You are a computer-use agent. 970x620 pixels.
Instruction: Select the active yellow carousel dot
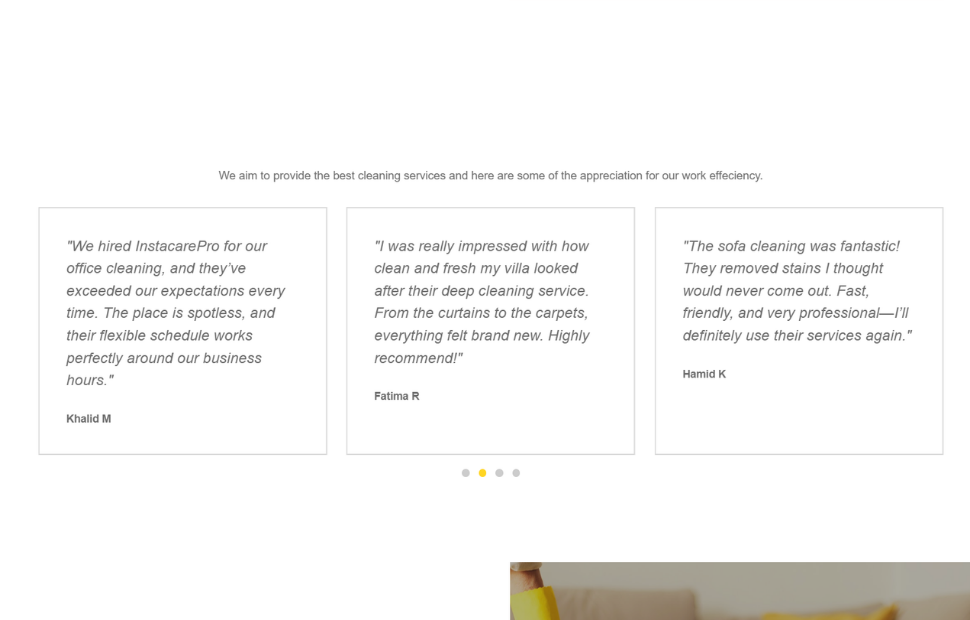point(482,473)
